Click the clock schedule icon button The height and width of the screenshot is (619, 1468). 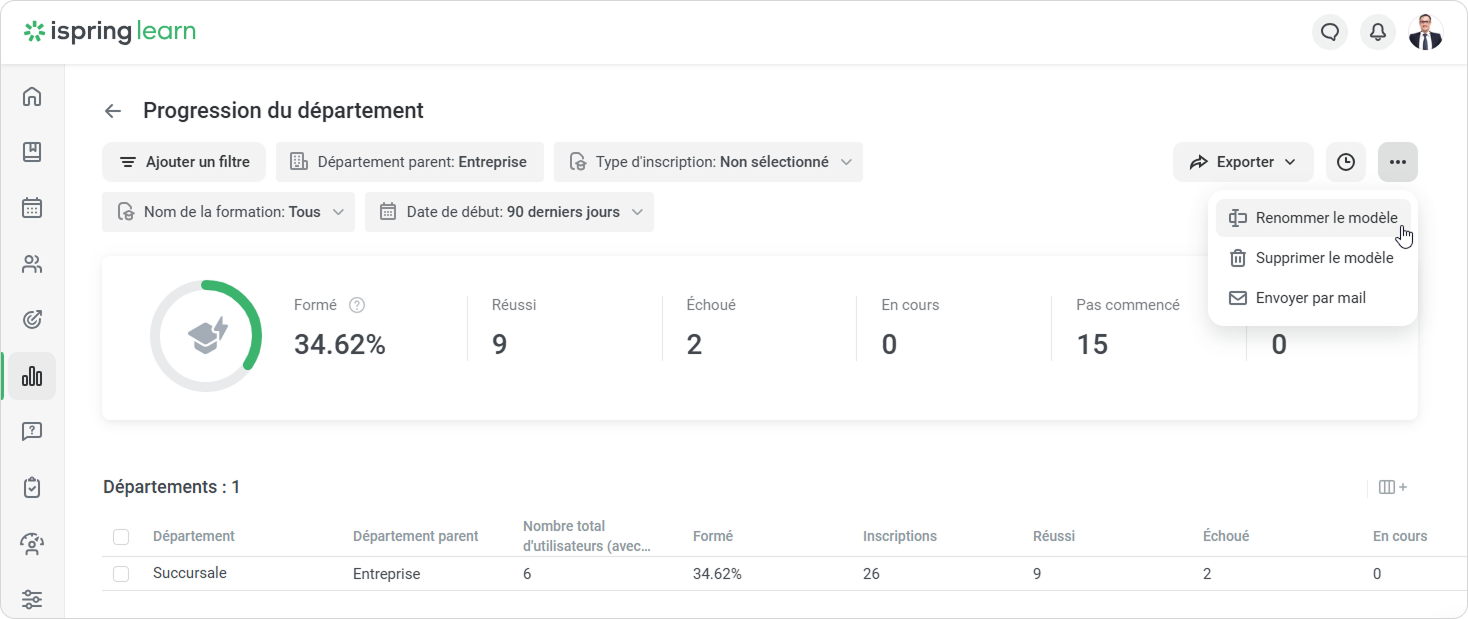click(x=1345, y=162)
